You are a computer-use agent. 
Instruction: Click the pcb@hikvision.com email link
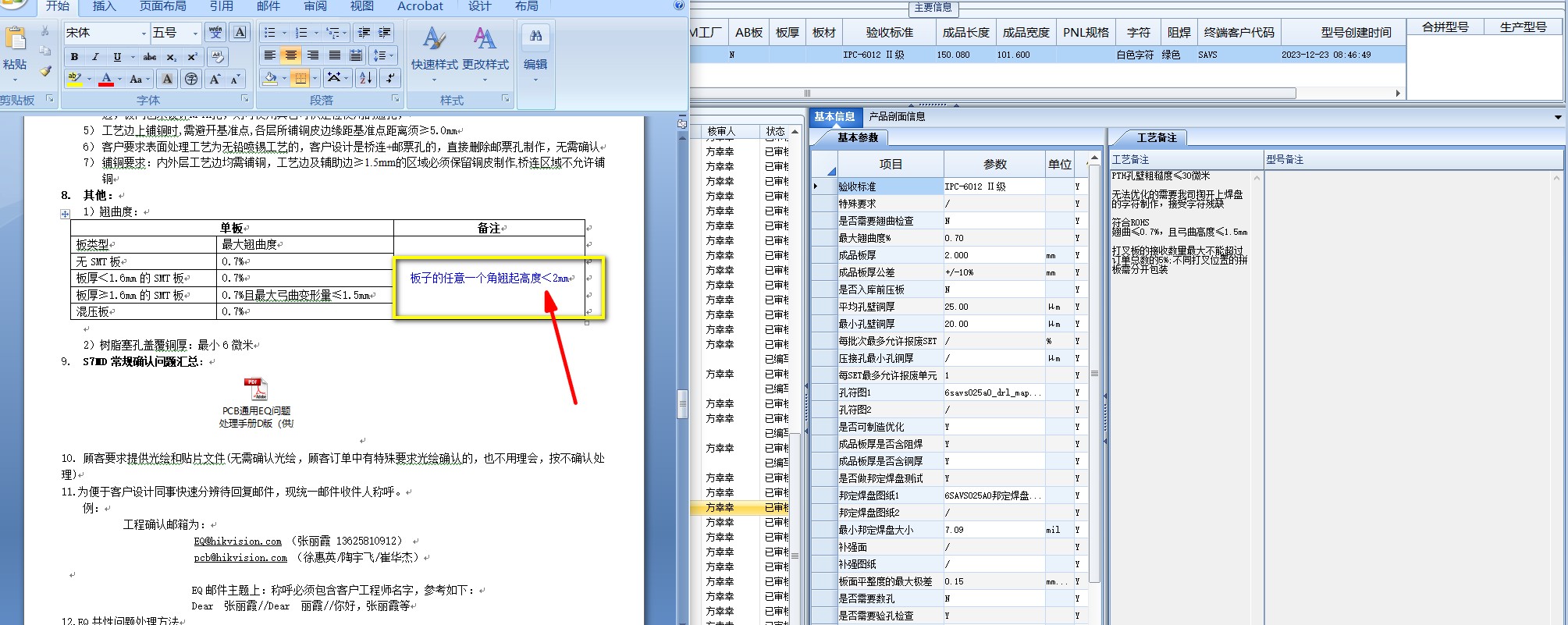[240, 558]
